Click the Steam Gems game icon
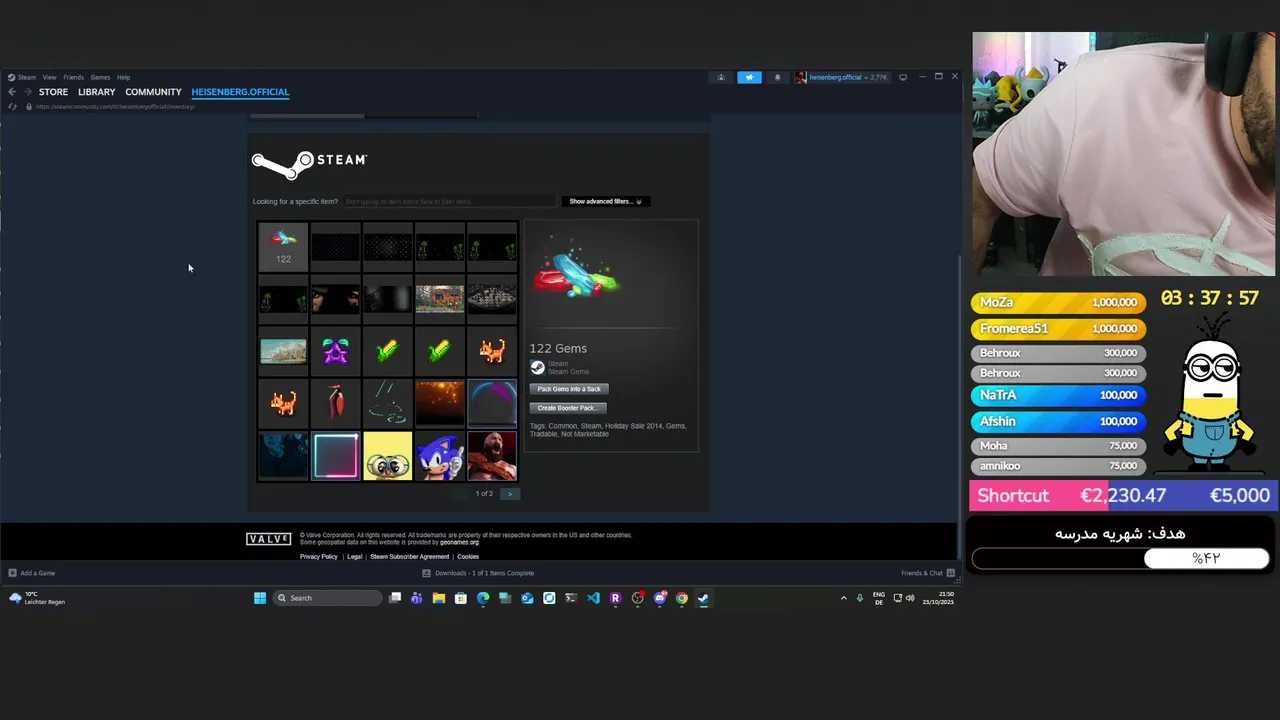This screenshot has width=1280, height=720. 537,367
